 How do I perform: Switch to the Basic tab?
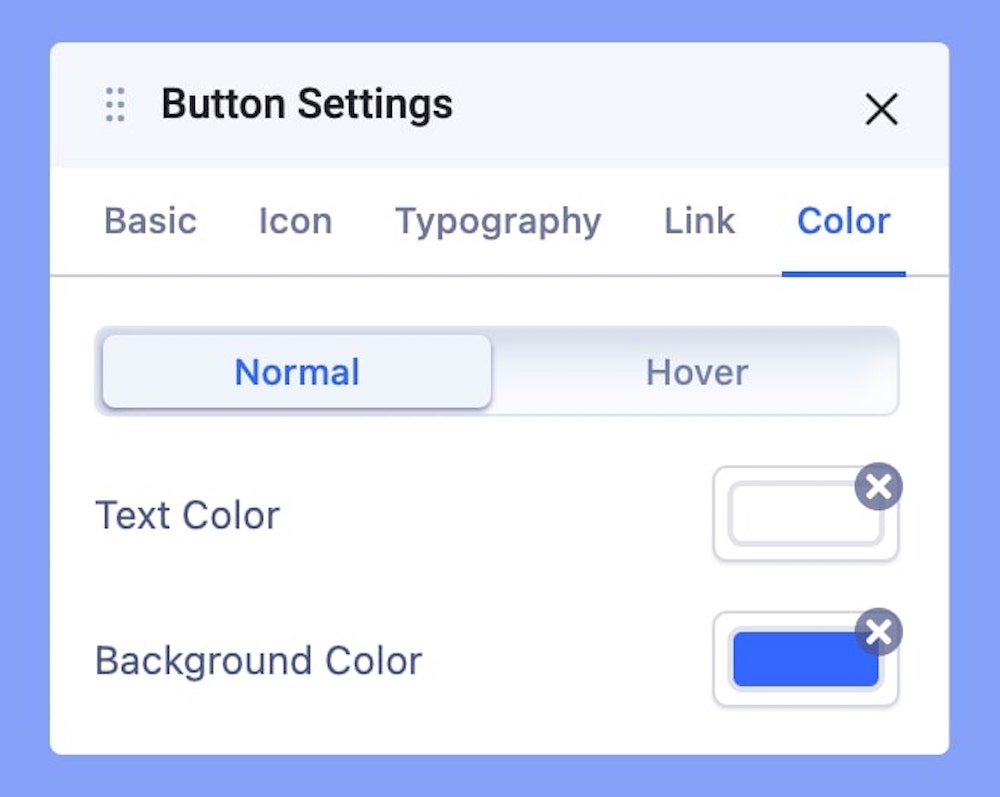pos(150,221)
